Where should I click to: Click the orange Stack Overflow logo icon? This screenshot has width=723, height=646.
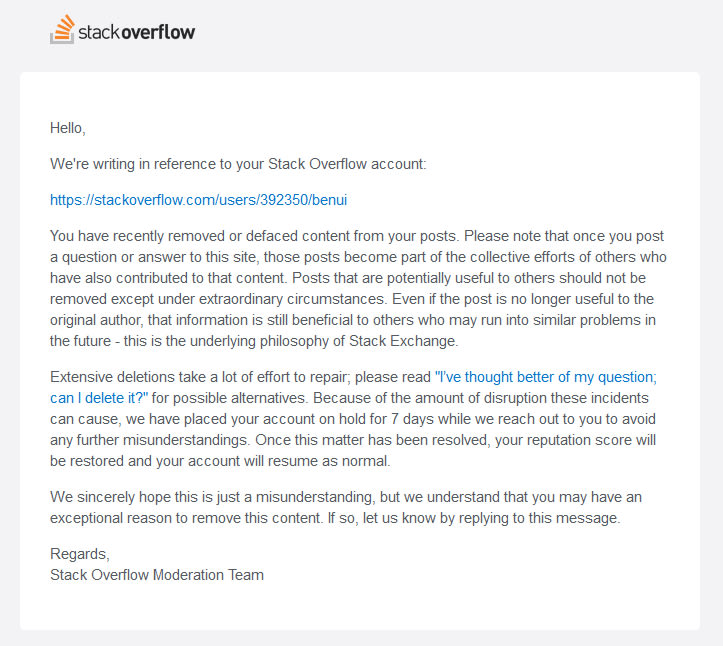[x=61, y=30]
